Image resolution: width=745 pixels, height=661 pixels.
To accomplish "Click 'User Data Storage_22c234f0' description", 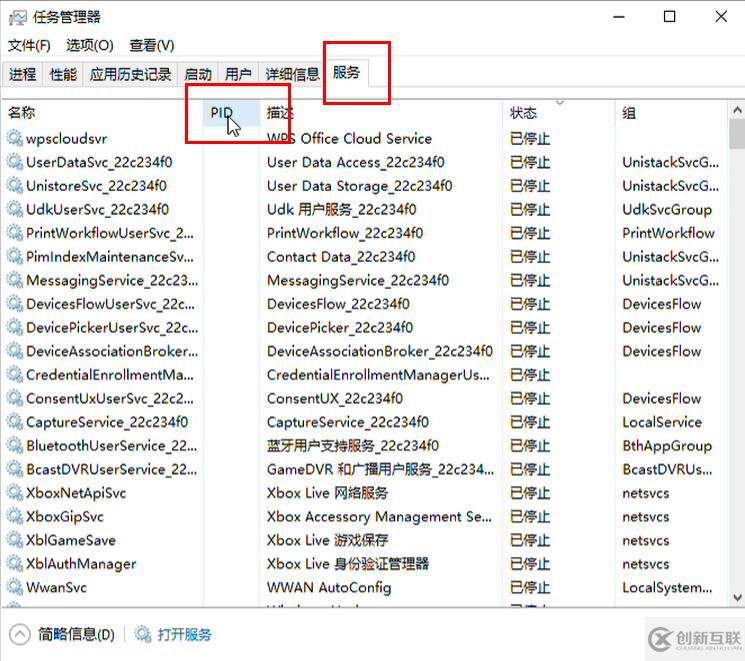I will click(360, 186).
